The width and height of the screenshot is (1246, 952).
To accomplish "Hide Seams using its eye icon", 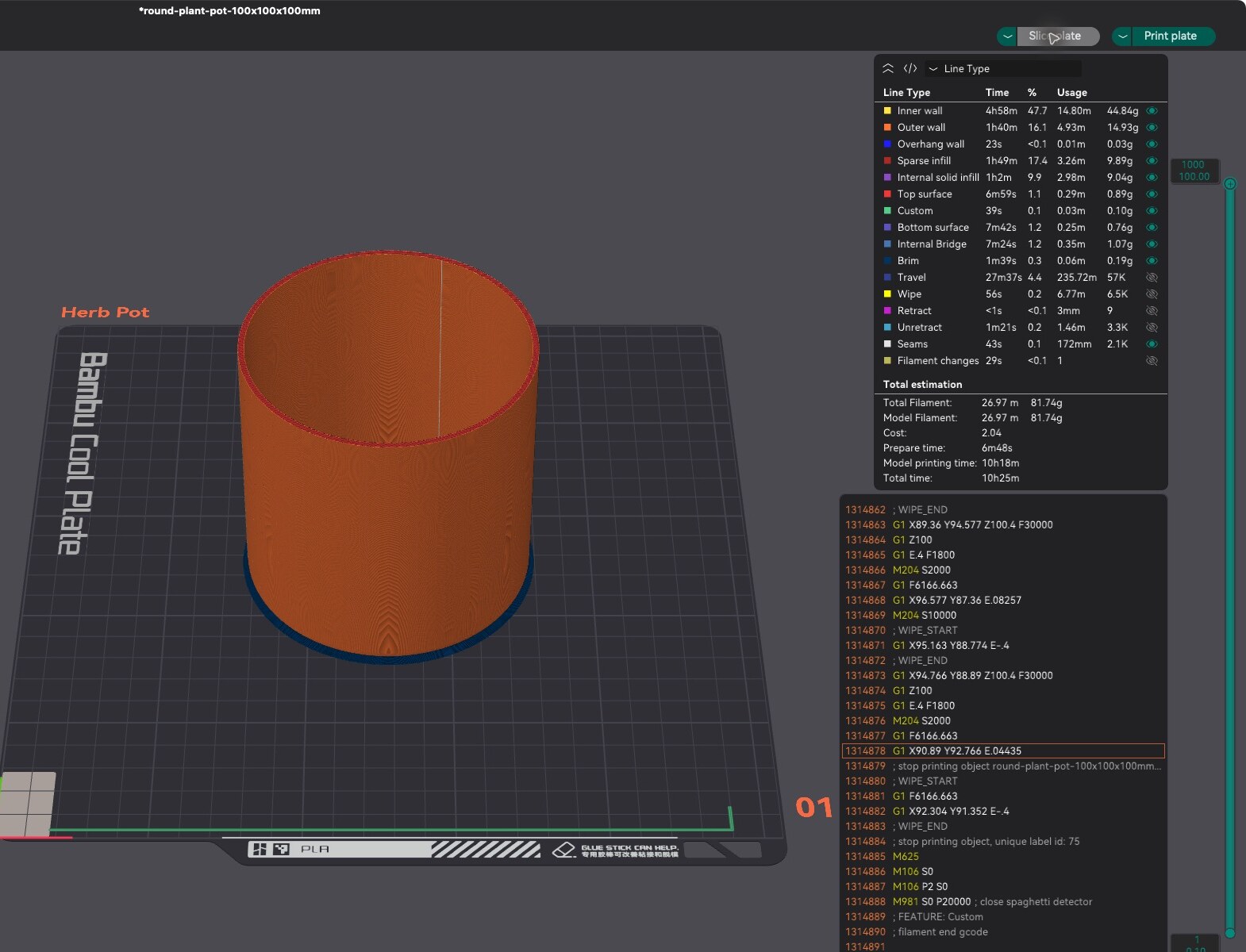I will point(1152,344).
